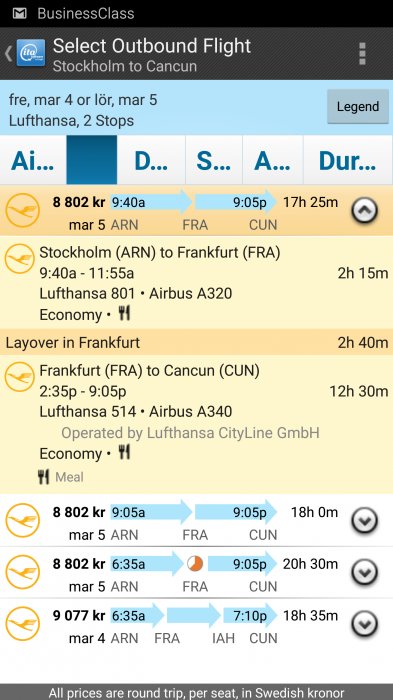Tap the Layover in Frankfurt row
Image resolution: width=393 pixels, height=700 pixels.
(196, 342)
